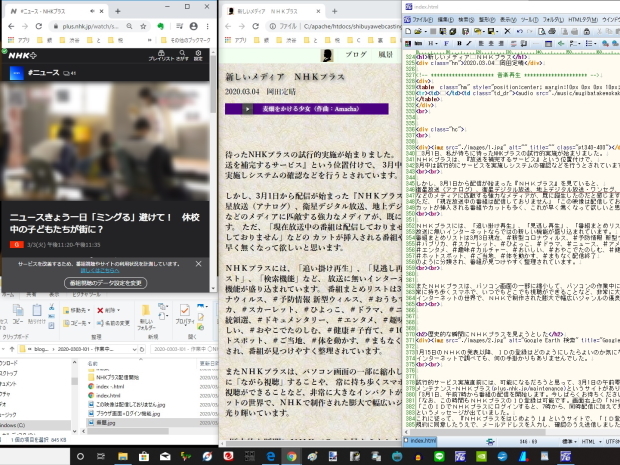The width and height of the screenshot is (620, 465).
Task: Bookmark the NHK page with the star icon
Action: point(143,26)
